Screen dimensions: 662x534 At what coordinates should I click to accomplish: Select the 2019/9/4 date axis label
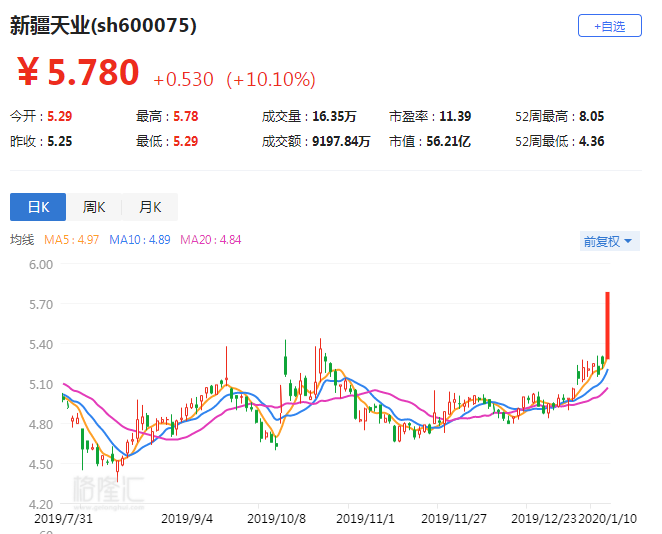click(187, 518)
